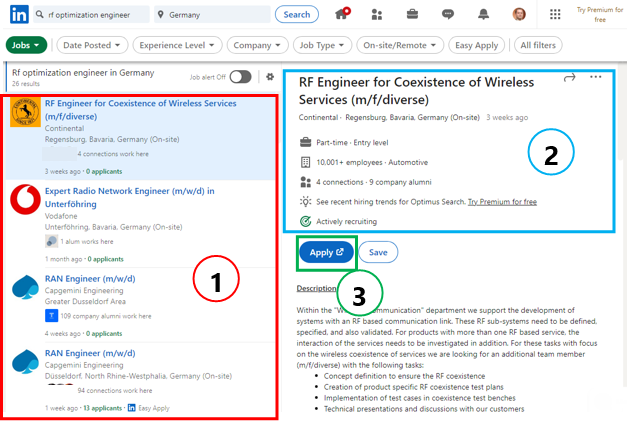Open Expert Radio Network Engineer job listing
This screenshot has height=421, width=627.
[x=130, y=197]
